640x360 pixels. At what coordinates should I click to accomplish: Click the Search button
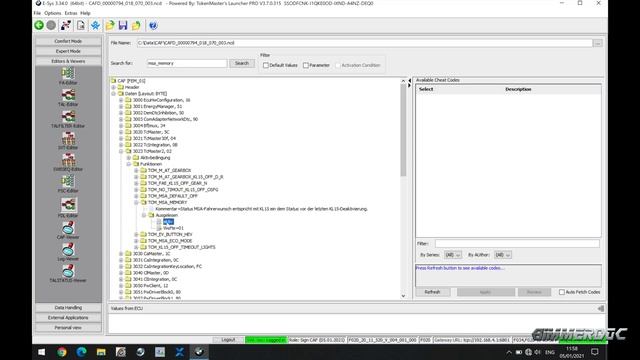click(242, 63)
